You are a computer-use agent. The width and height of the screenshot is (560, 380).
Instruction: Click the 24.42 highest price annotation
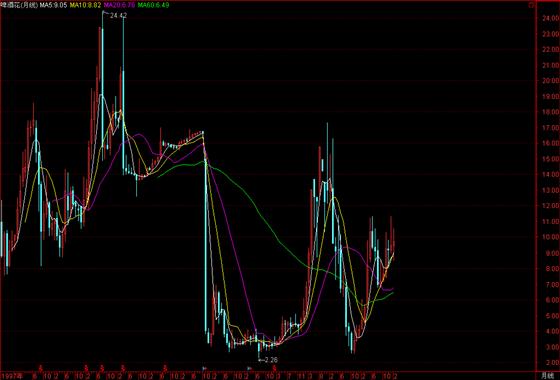click(x=118, y=16)
